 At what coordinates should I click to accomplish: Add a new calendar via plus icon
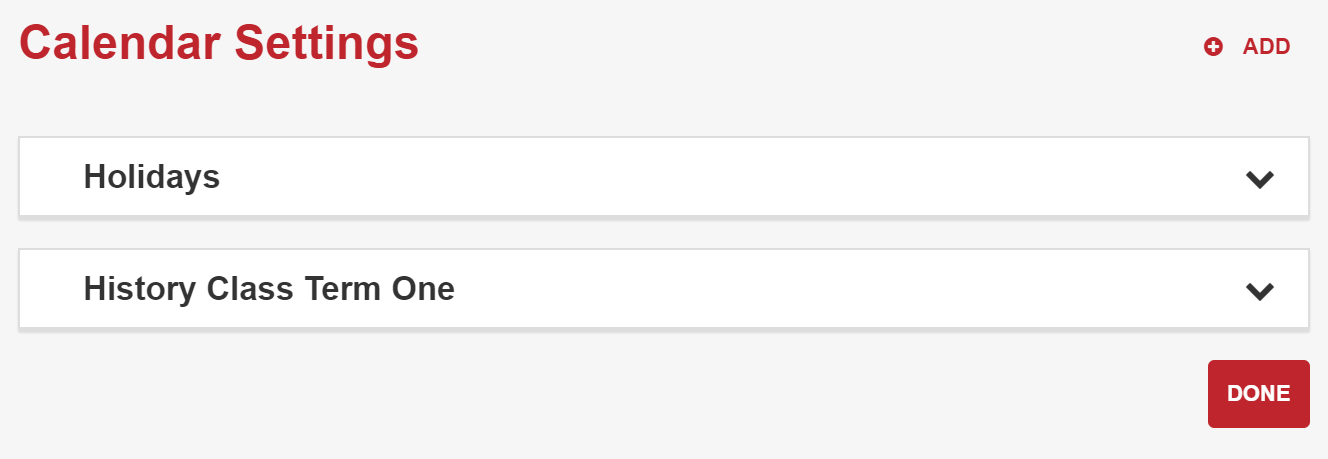(x=1213, y=47)
